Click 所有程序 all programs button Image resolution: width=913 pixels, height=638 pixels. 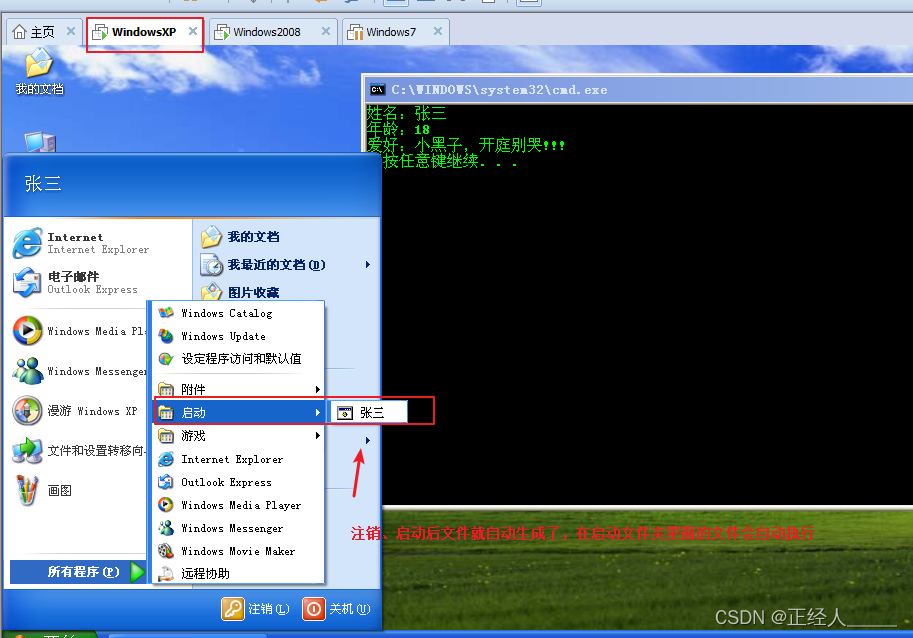click(x=77, y=572)
